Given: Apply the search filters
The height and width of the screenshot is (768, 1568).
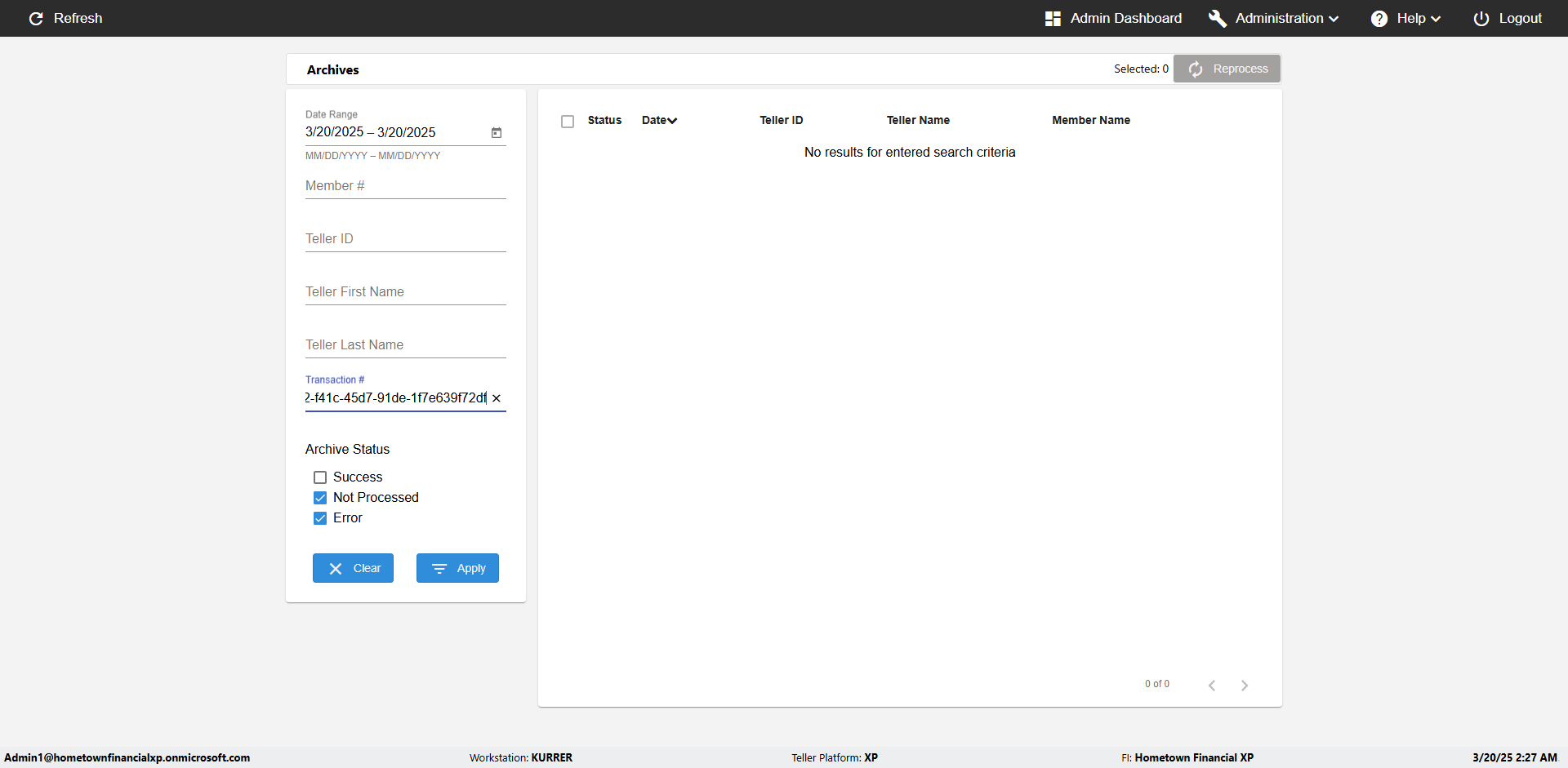Looking at the screenshot, I should 457,568.
